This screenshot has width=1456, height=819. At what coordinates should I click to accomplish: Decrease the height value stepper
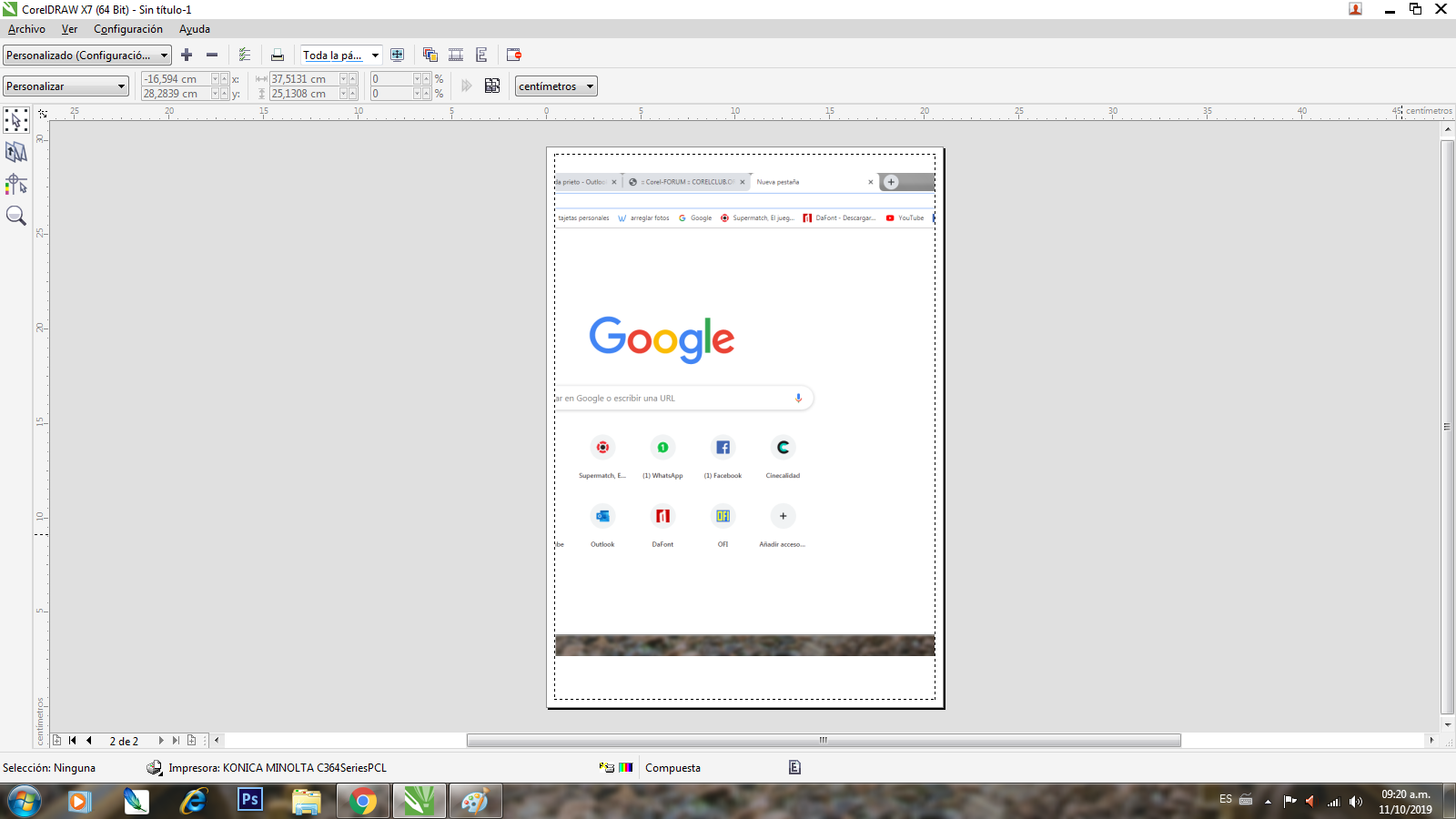pos(343,94)
